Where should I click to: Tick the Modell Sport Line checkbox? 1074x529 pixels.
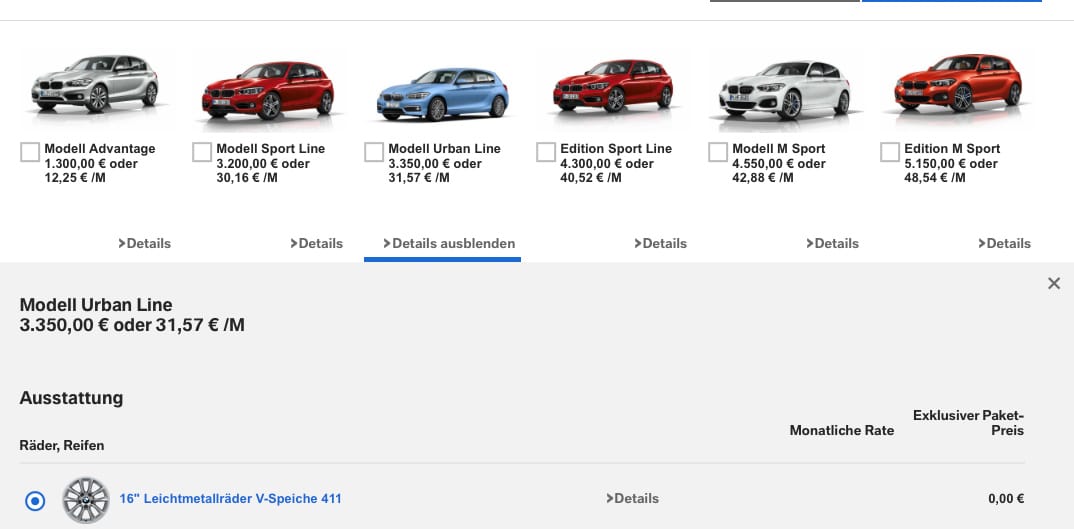(202, 152)
